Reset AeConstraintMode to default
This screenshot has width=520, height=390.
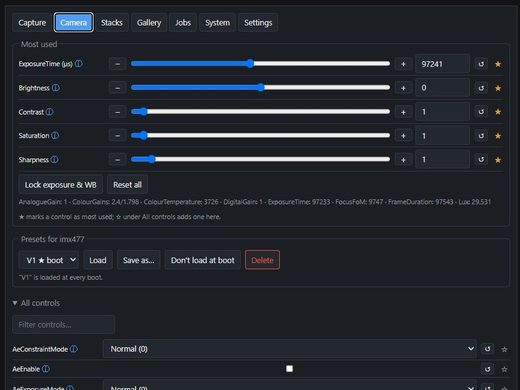tap(488, 349)
